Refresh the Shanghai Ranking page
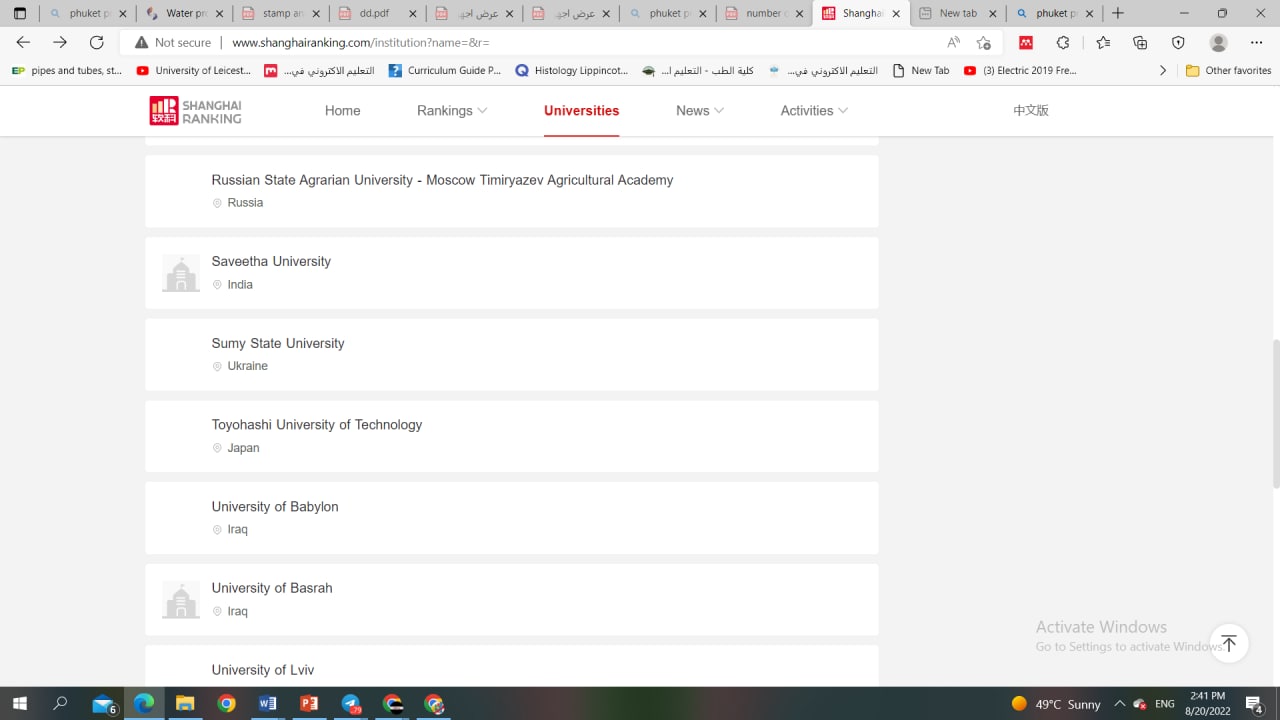 [x=97, y=42]
